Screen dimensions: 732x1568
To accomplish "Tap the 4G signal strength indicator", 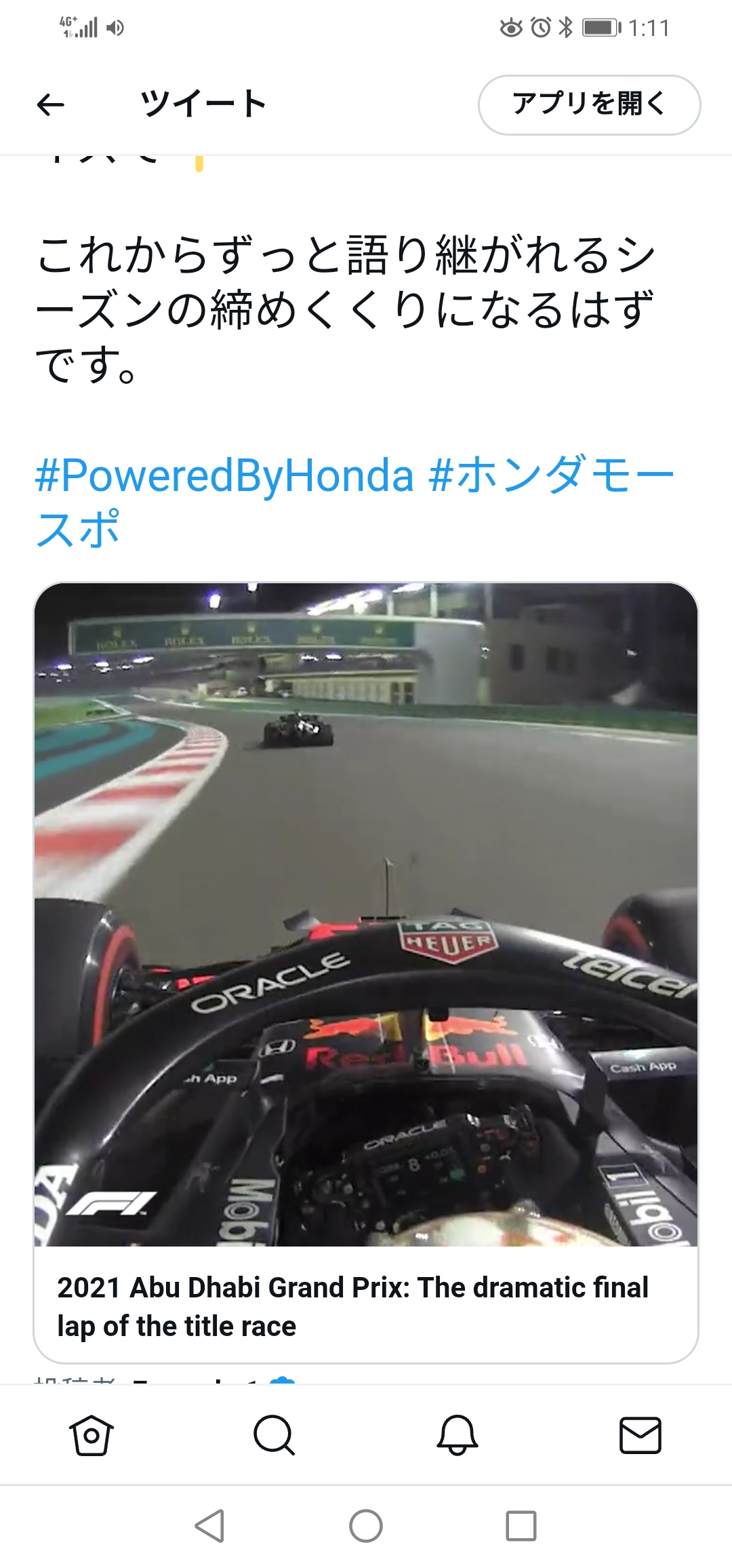I will pyautogui.click(x=79, y=27).
